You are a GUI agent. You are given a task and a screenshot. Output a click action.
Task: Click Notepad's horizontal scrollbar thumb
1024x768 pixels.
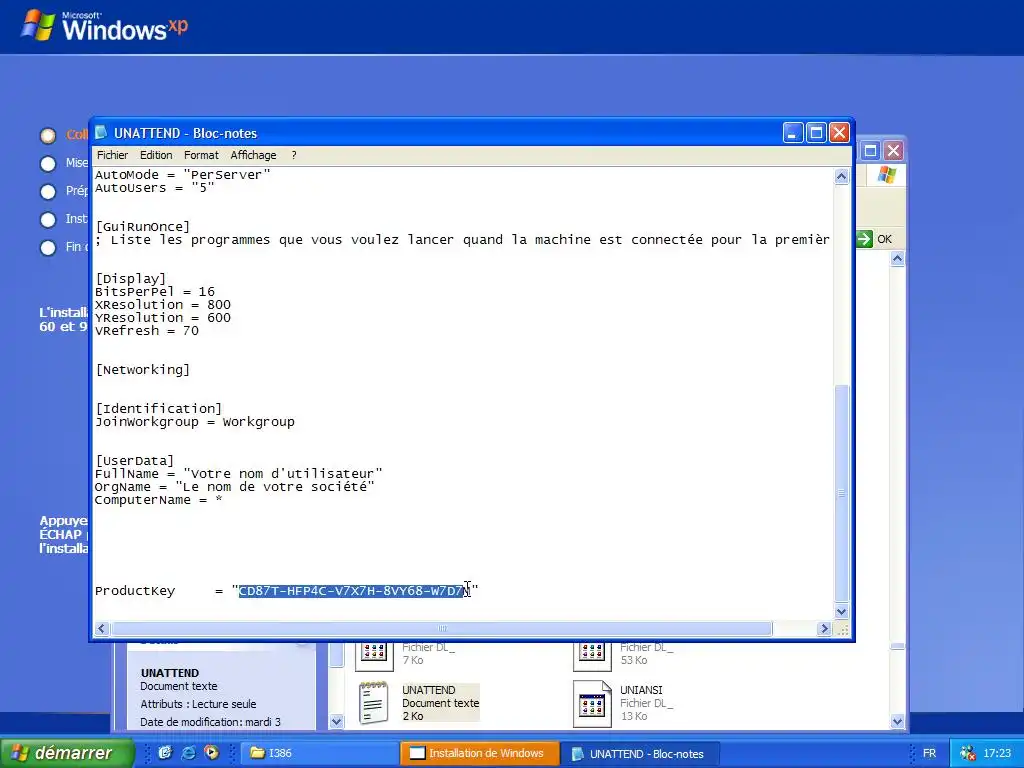point(441,628)
